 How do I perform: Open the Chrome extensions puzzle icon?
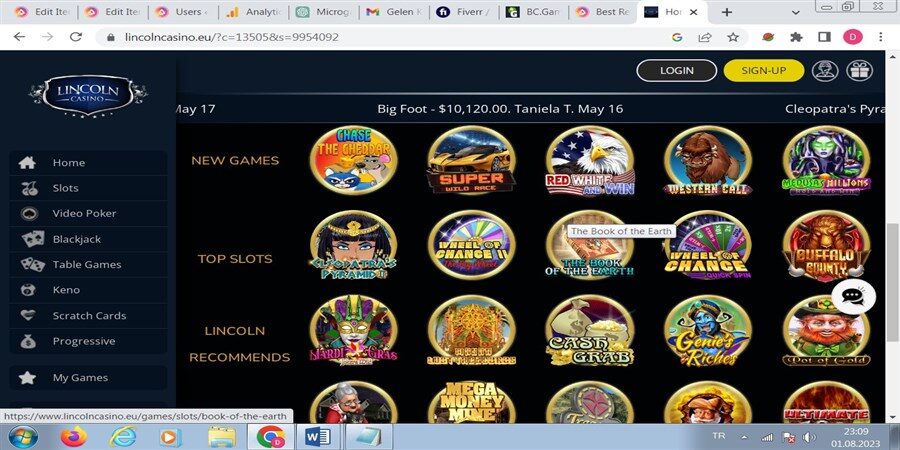click(x=796, y=37)
